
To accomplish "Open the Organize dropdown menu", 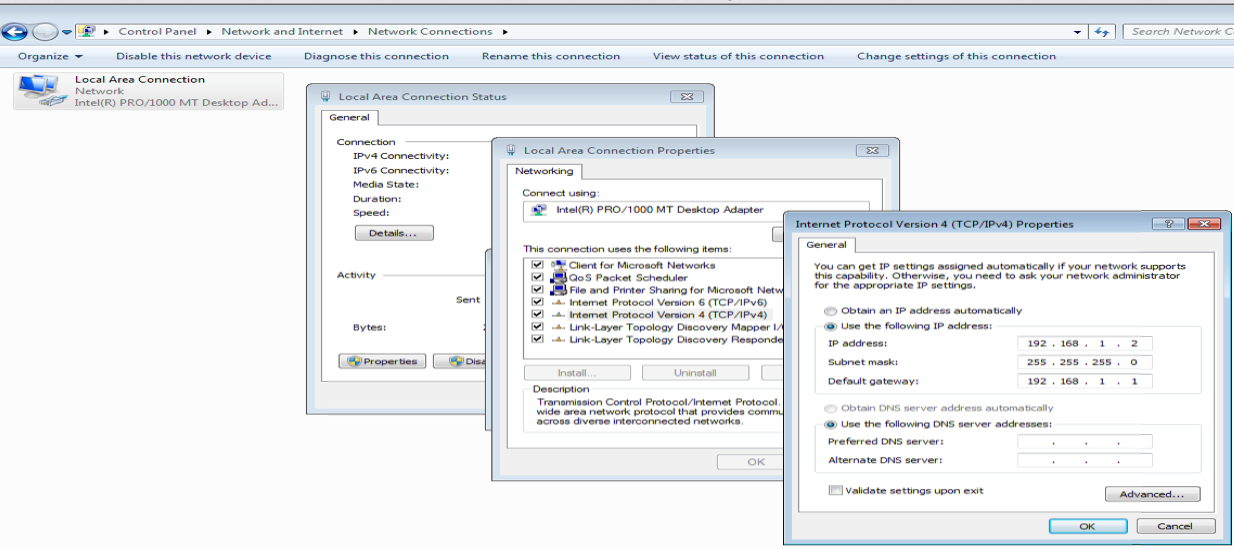I will [x=50, y=57].
